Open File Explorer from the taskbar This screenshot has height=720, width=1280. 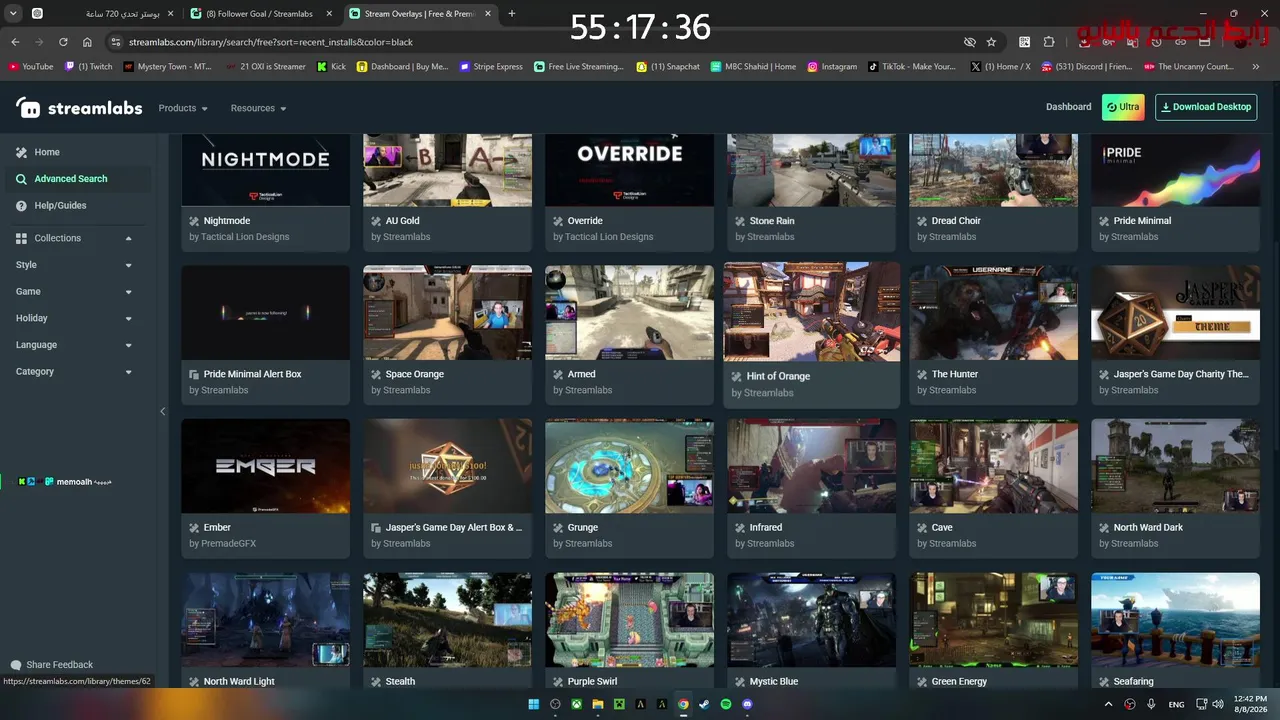[598, 704]
